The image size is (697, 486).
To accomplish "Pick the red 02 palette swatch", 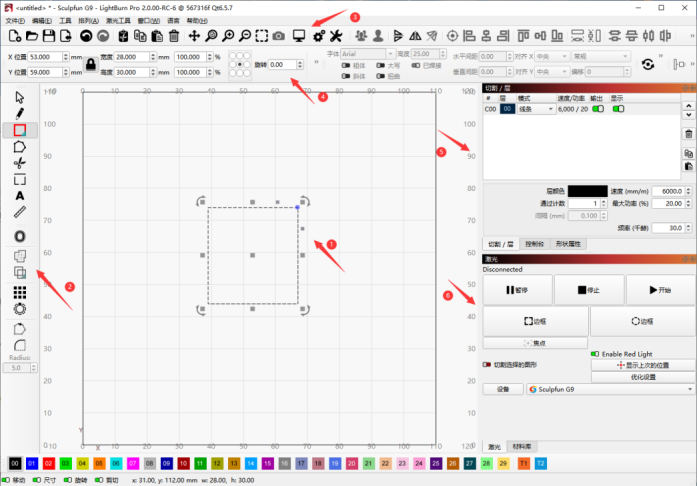I will tap(48, 463).
